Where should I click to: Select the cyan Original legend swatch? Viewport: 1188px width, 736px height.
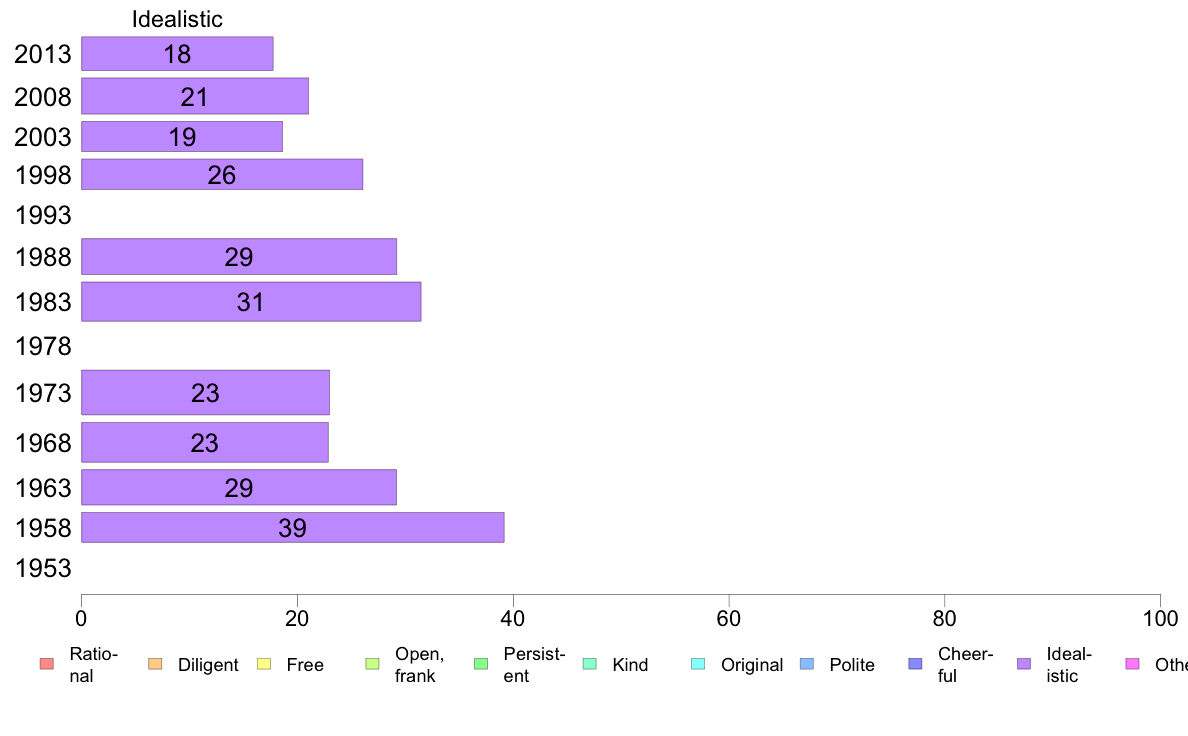698,664
